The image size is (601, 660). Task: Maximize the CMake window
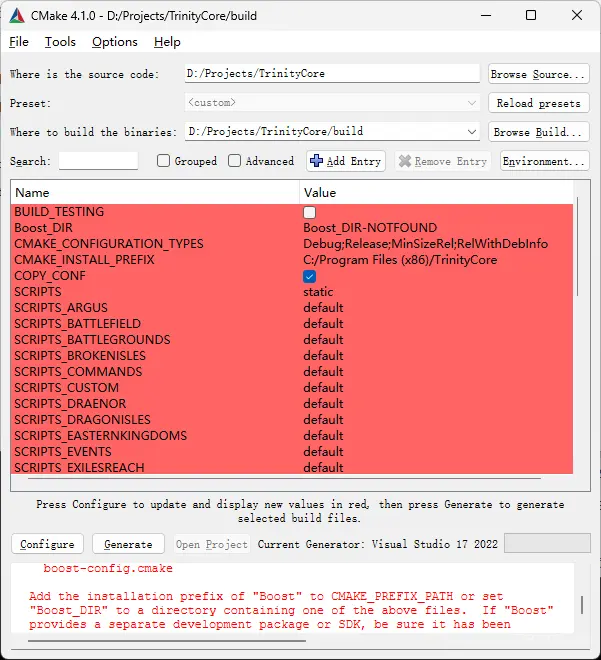[x=531, y=16]
